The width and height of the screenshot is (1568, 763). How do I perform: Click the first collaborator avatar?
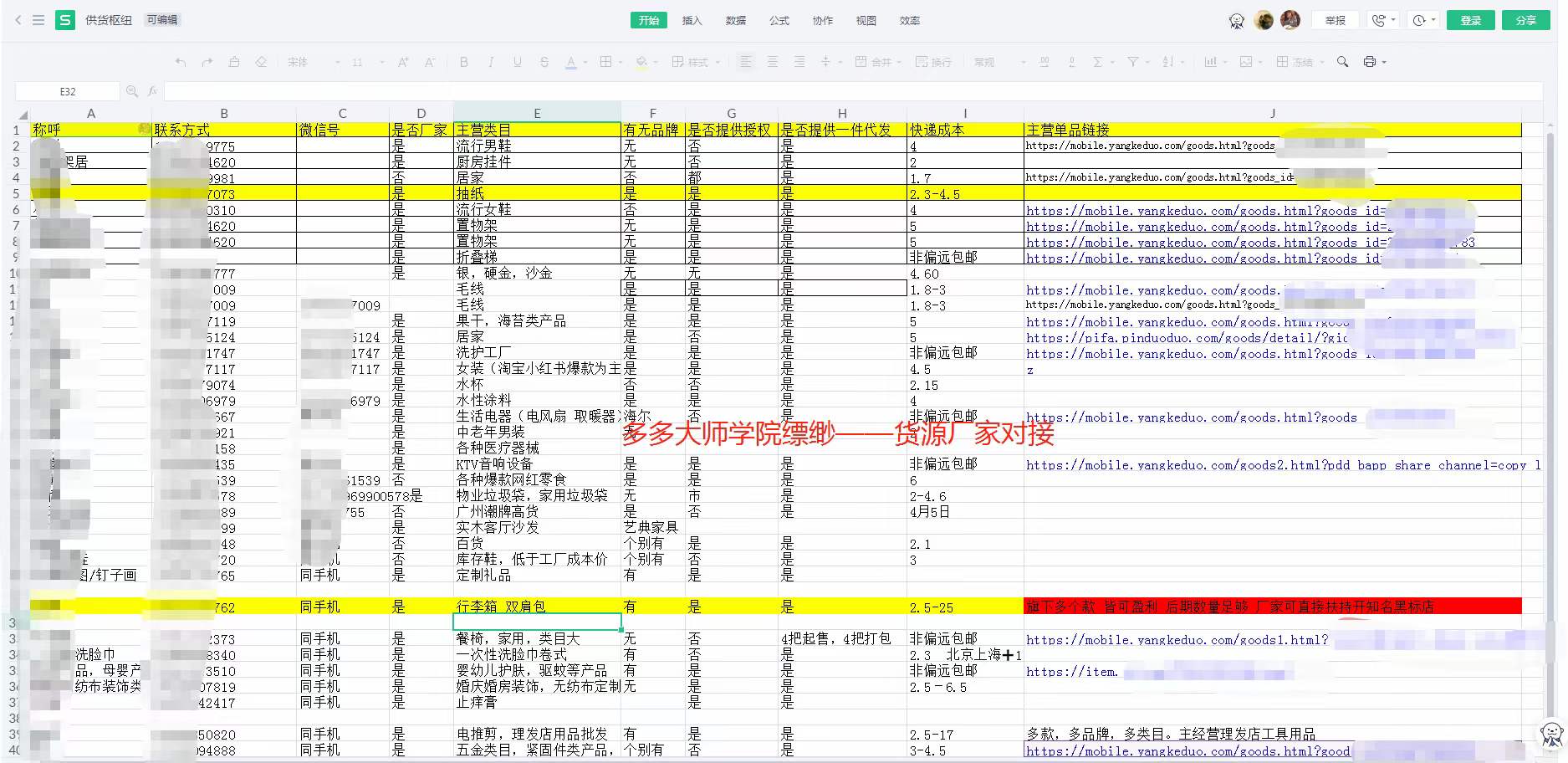tap(1264, 20)
